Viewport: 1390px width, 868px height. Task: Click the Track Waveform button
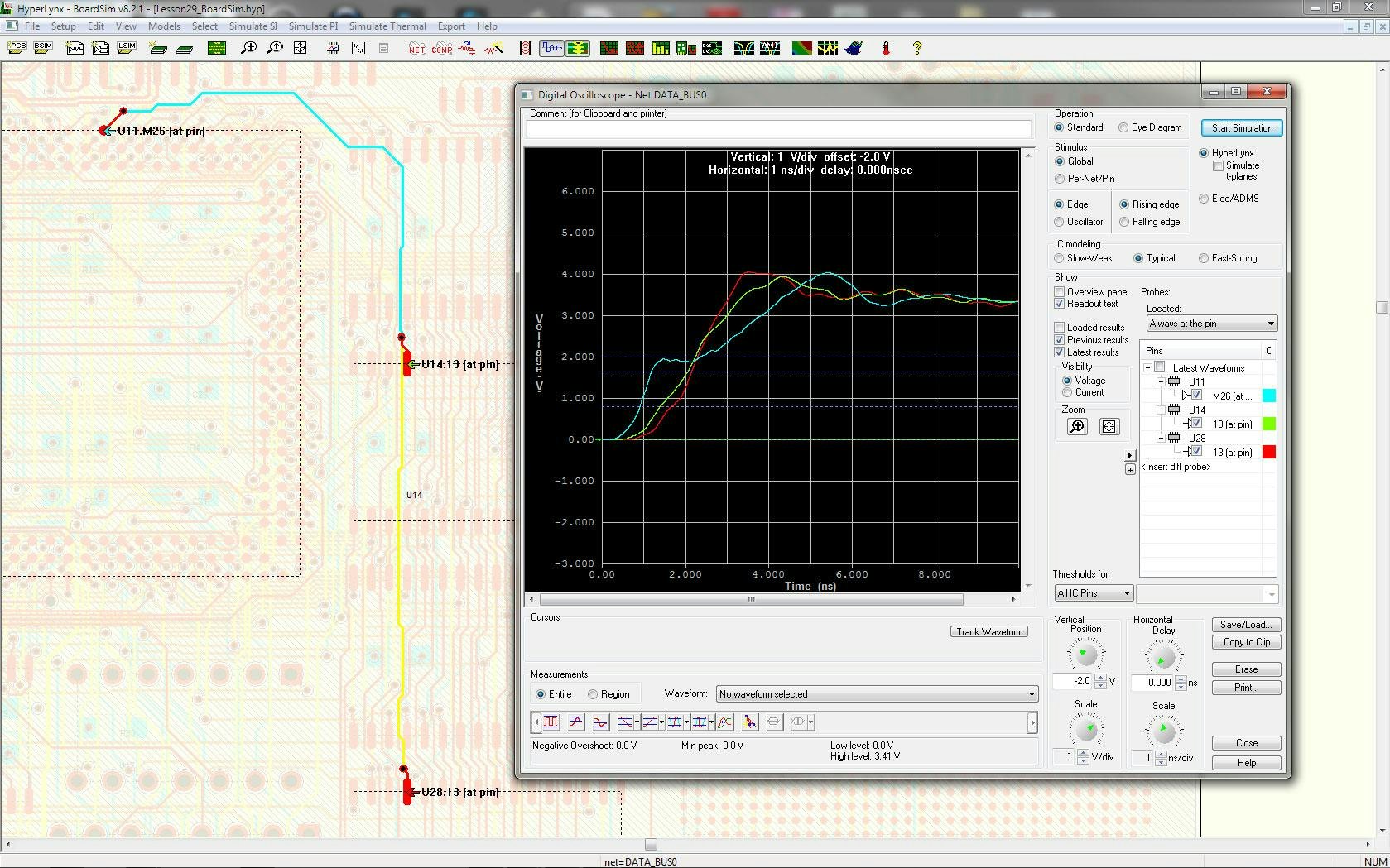tap(989, 632)
